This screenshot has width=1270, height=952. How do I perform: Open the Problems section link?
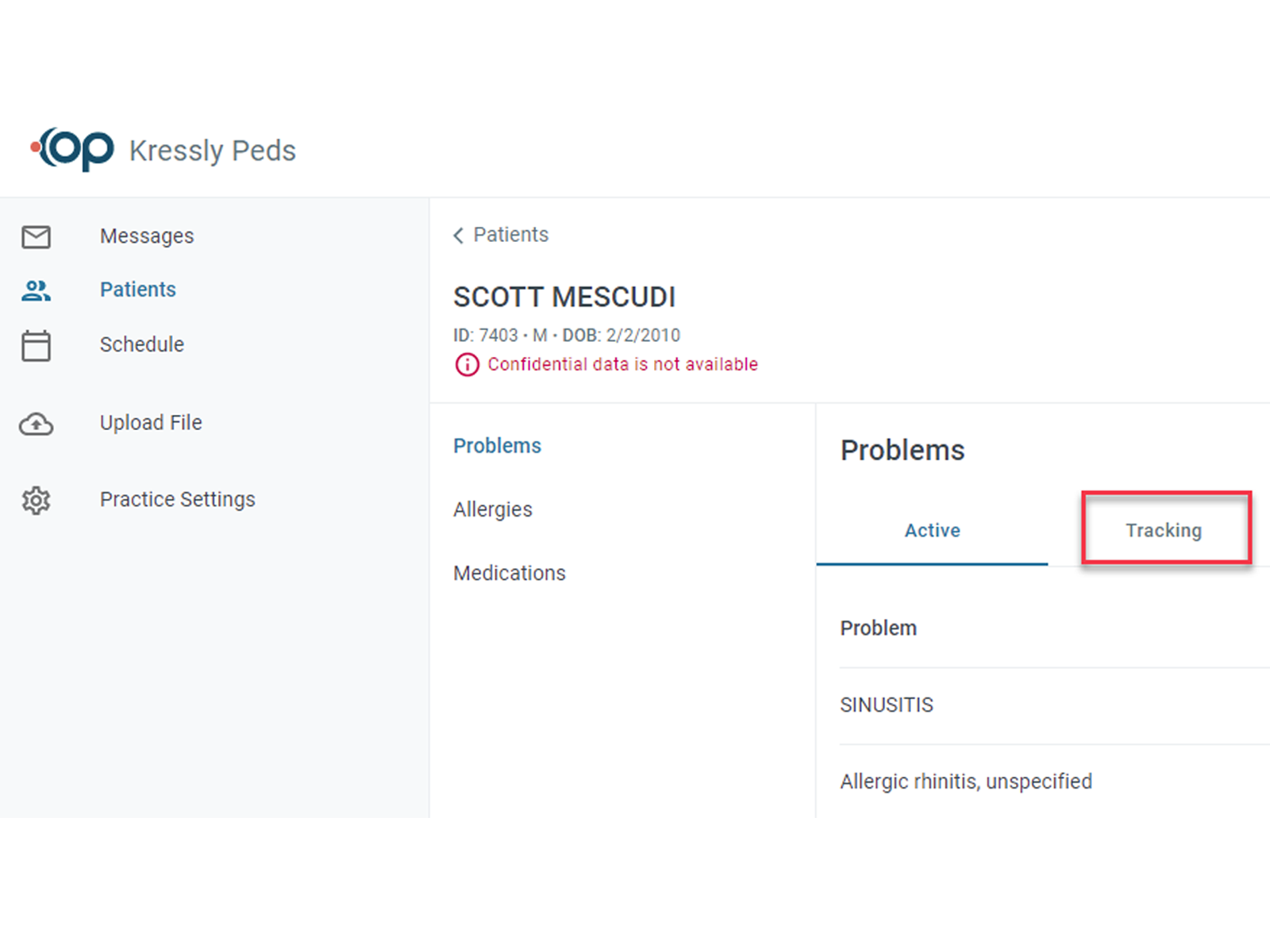coord(497,446)
